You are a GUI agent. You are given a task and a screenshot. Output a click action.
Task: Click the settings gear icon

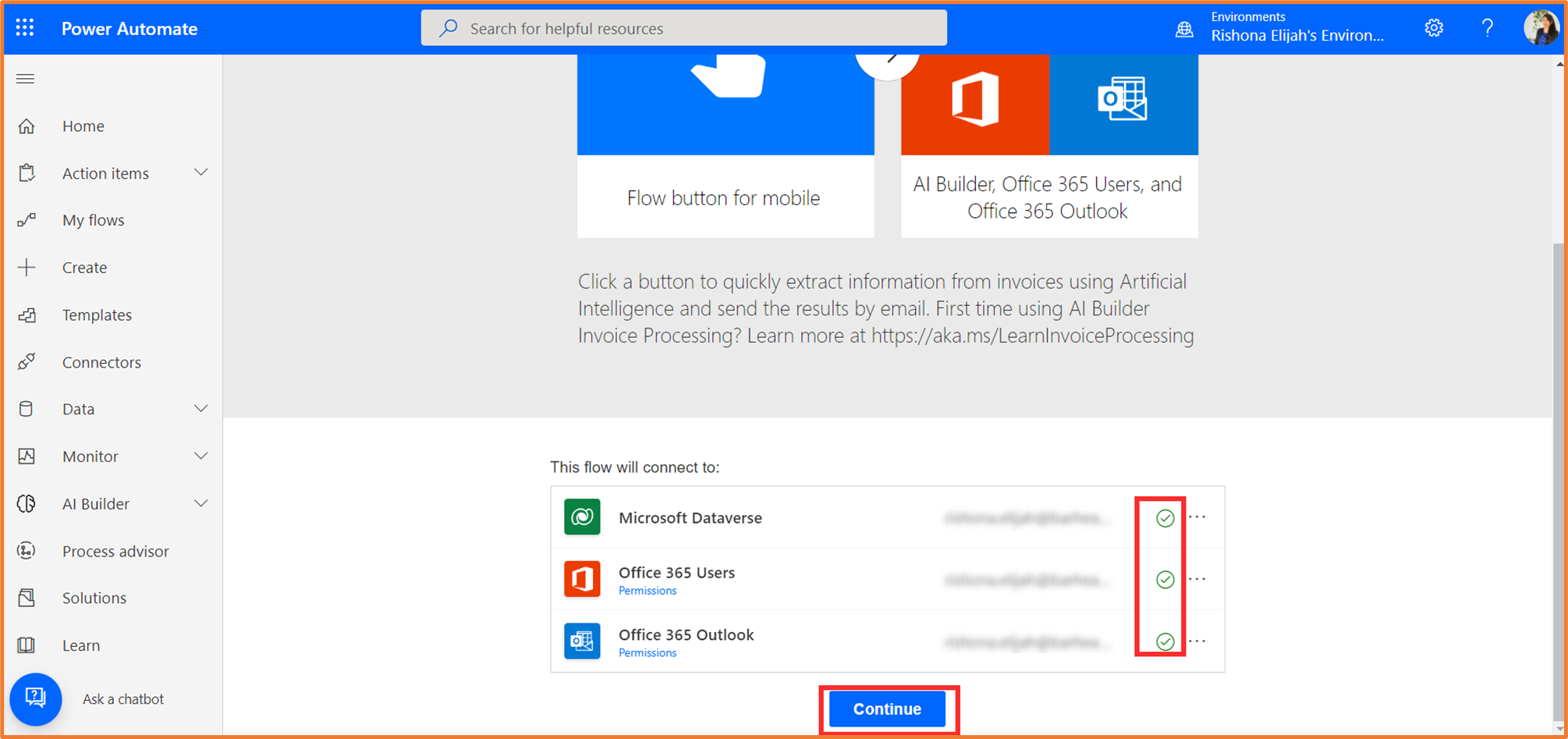tap(1434, 27)
